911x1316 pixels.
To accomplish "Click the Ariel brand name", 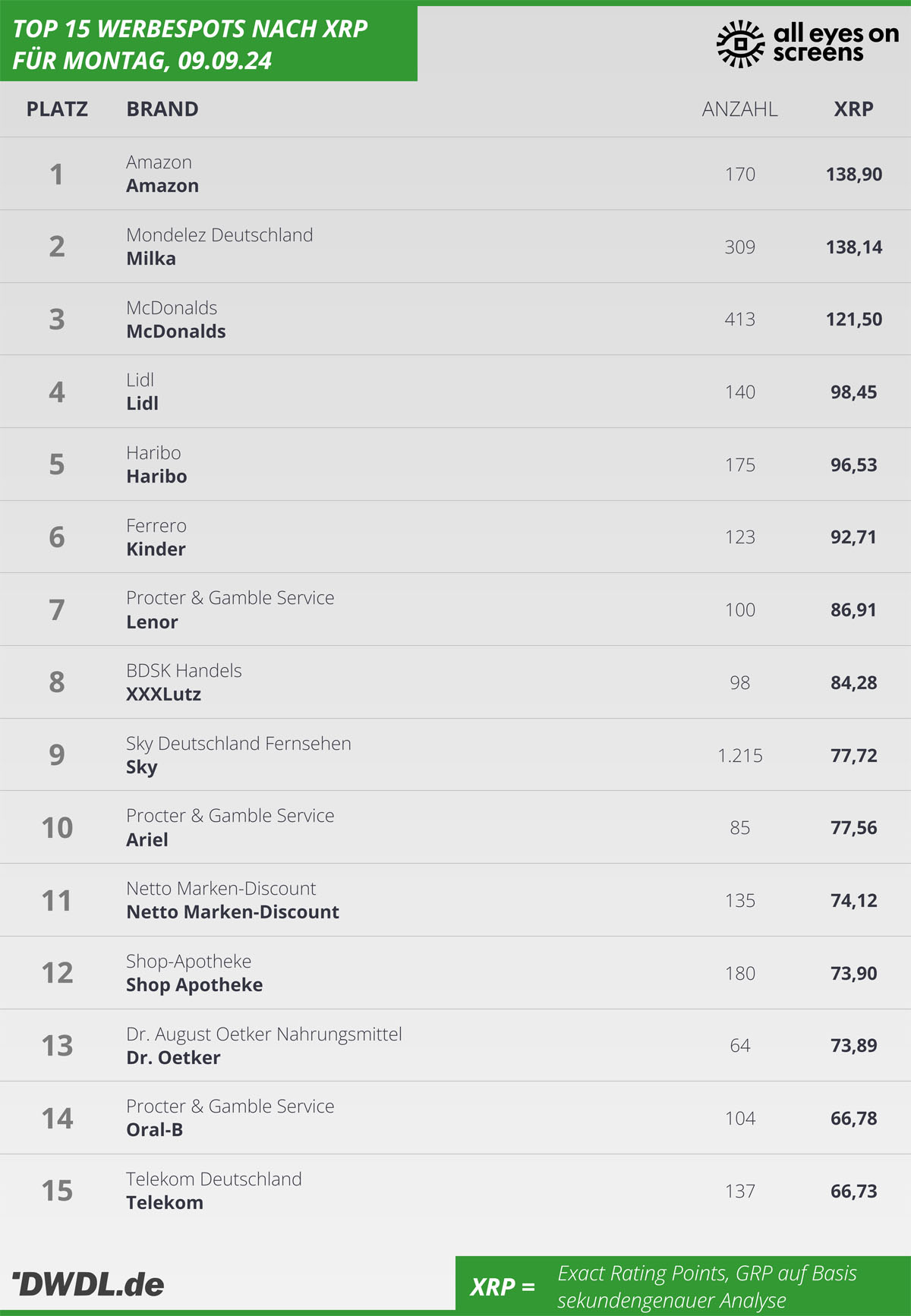I will [147, 840].
